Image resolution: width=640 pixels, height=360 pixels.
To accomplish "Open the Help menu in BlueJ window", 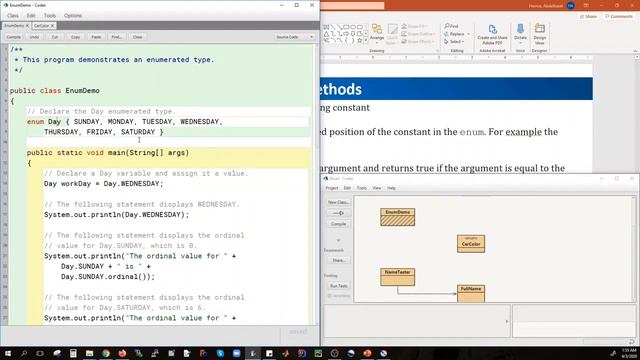I will pyautogui.click(x=391, y=188).
